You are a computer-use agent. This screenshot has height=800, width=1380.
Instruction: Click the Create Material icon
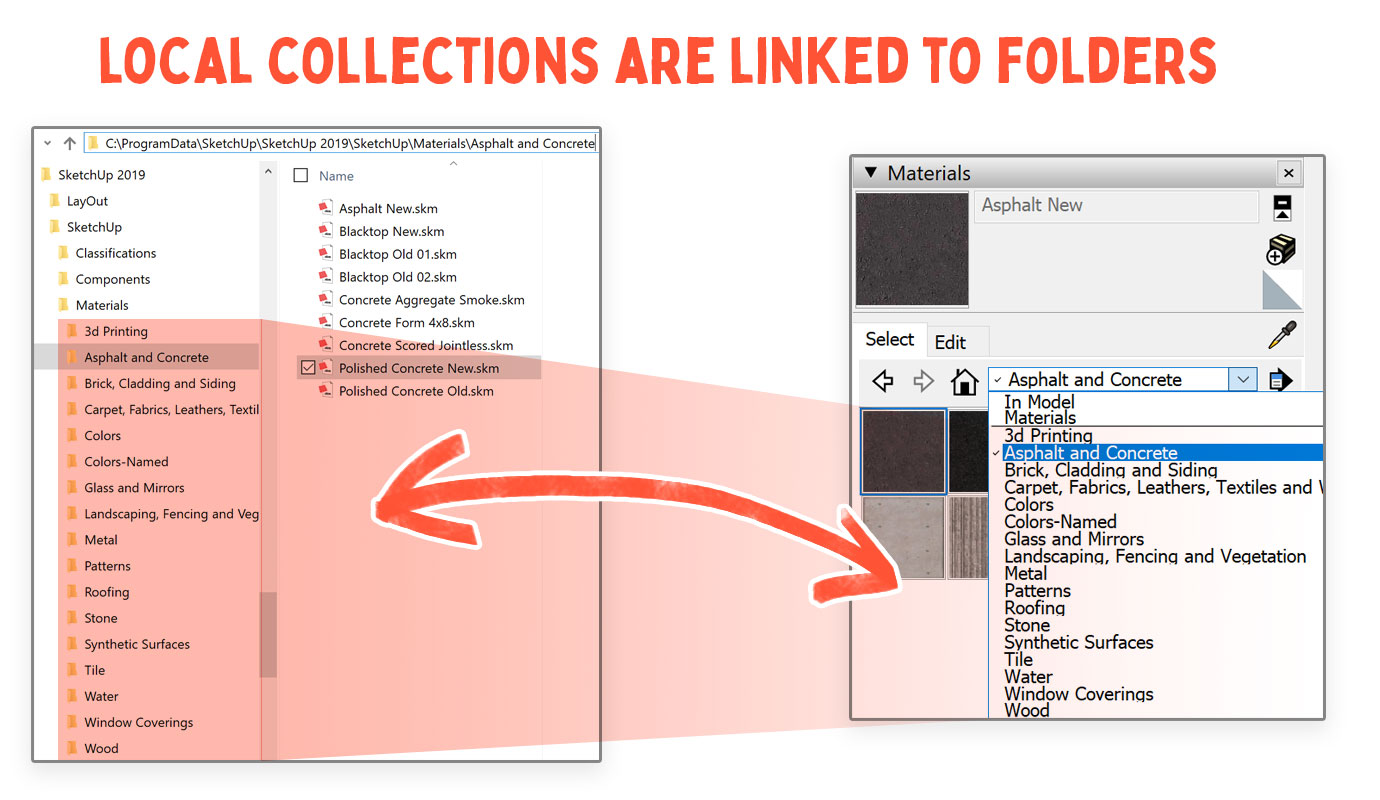coord(1281,250)
